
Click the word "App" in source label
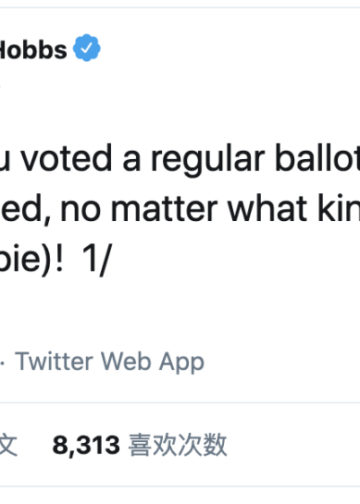coord(182,363)
